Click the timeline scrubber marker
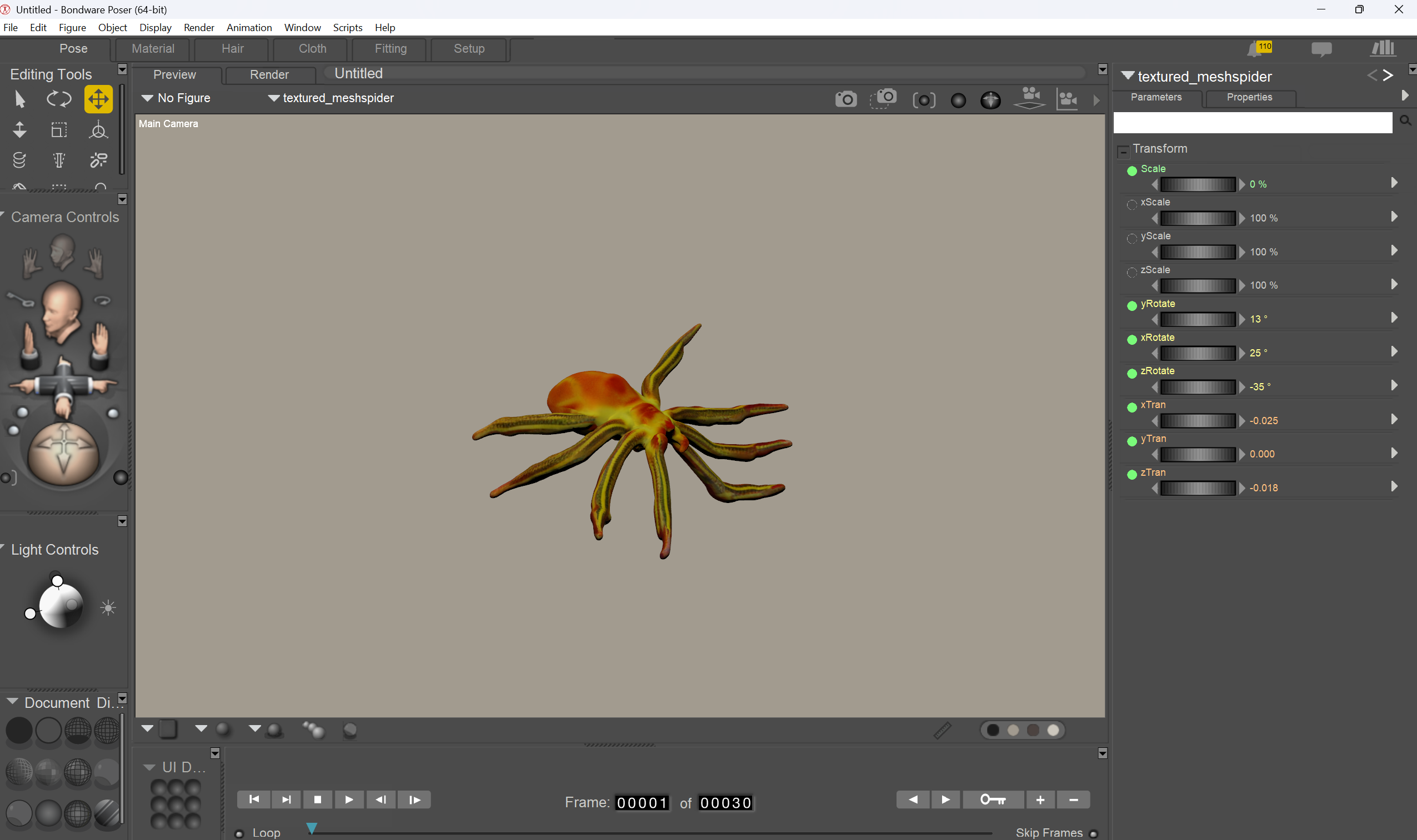Image resolution: width=1417 pixels, height=840 pixels. [312, 828]
